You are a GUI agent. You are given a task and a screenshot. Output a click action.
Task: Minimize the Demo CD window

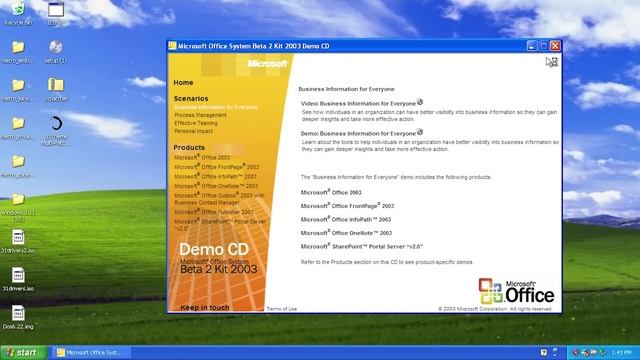[x=531, y=46]
